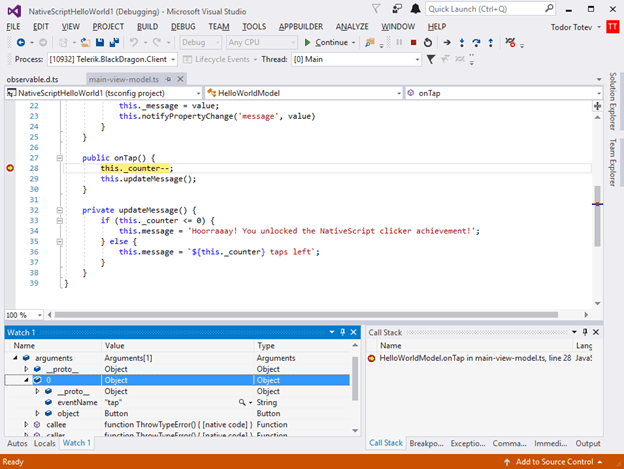Click the editor vertical scrollbar thumb
Viewport: 624px width, 469px height.
597,216
